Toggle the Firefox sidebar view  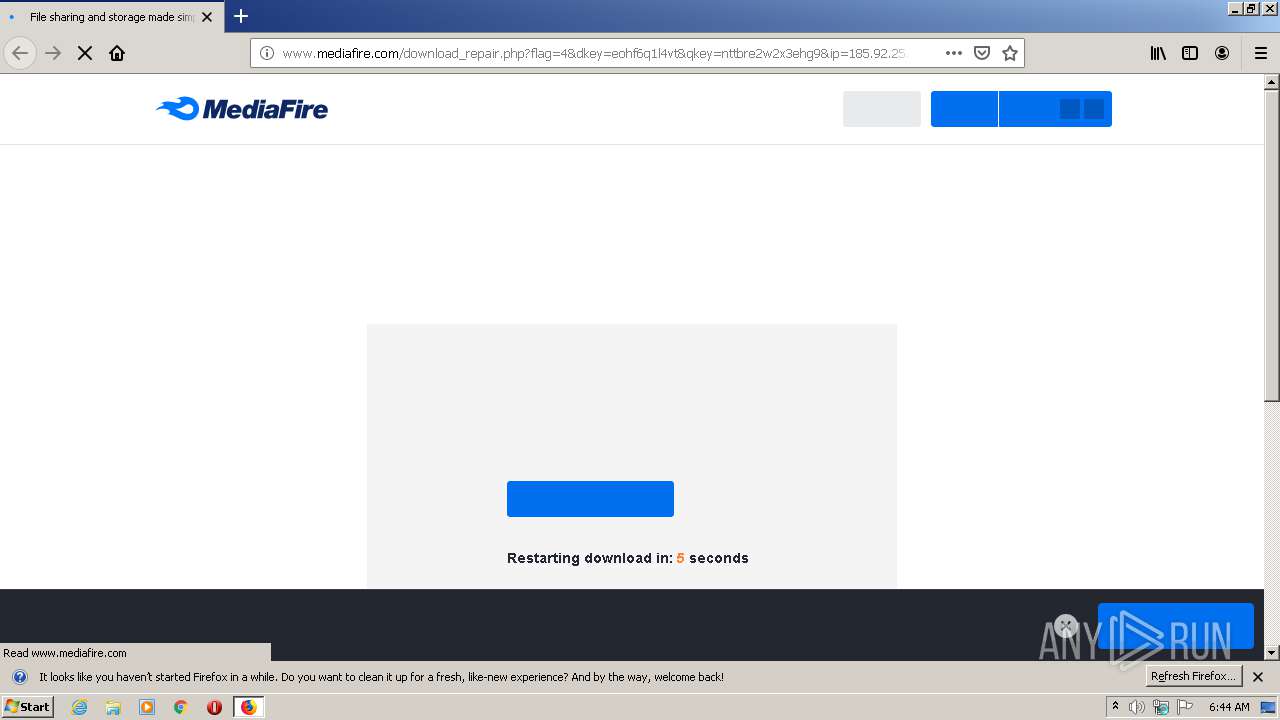pyautogui.click(x=1190, y=53)
